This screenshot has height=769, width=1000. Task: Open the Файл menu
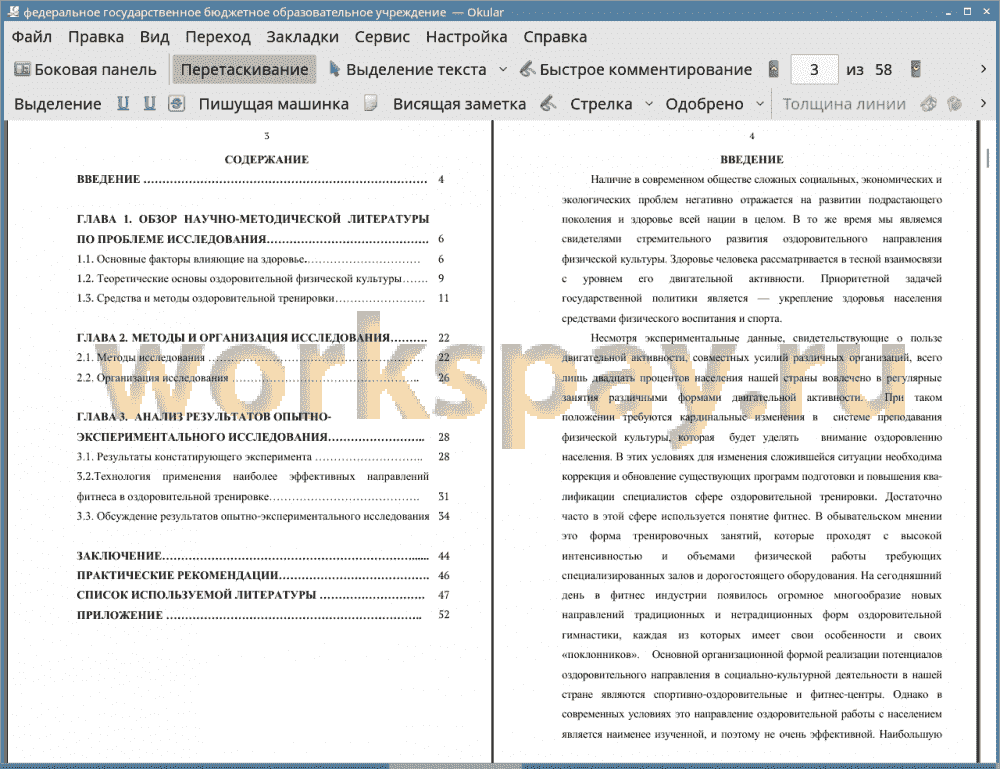[x=31, y=37]
